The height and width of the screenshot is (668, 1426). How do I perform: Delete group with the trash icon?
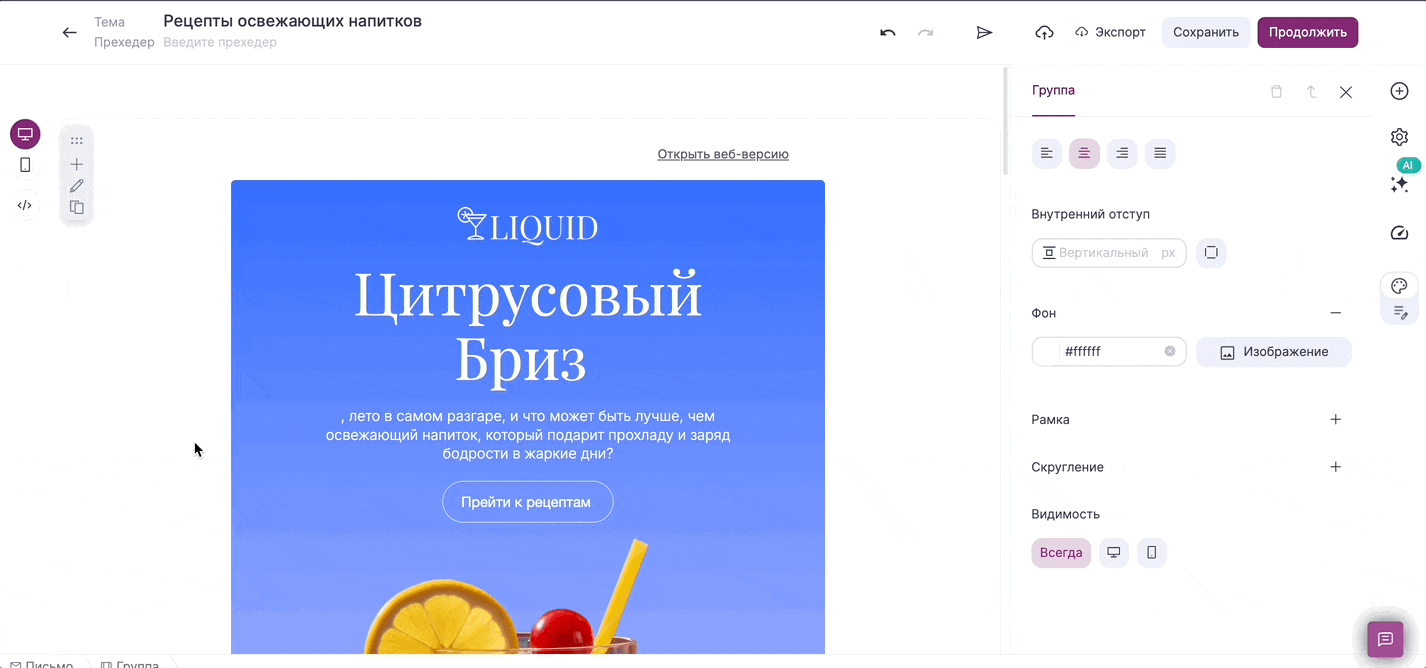tap(1276, 92)
